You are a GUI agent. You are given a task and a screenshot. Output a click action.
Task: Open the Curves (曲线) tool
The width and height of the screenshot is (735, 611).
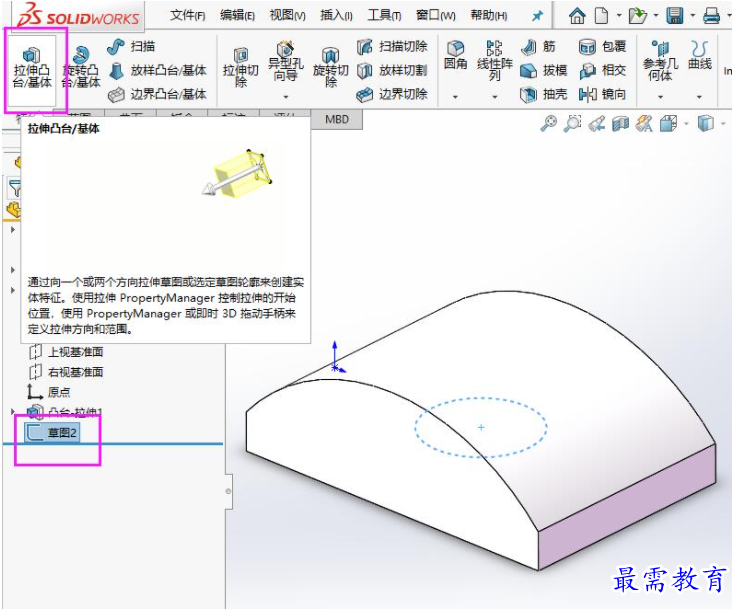pos(699,55)
